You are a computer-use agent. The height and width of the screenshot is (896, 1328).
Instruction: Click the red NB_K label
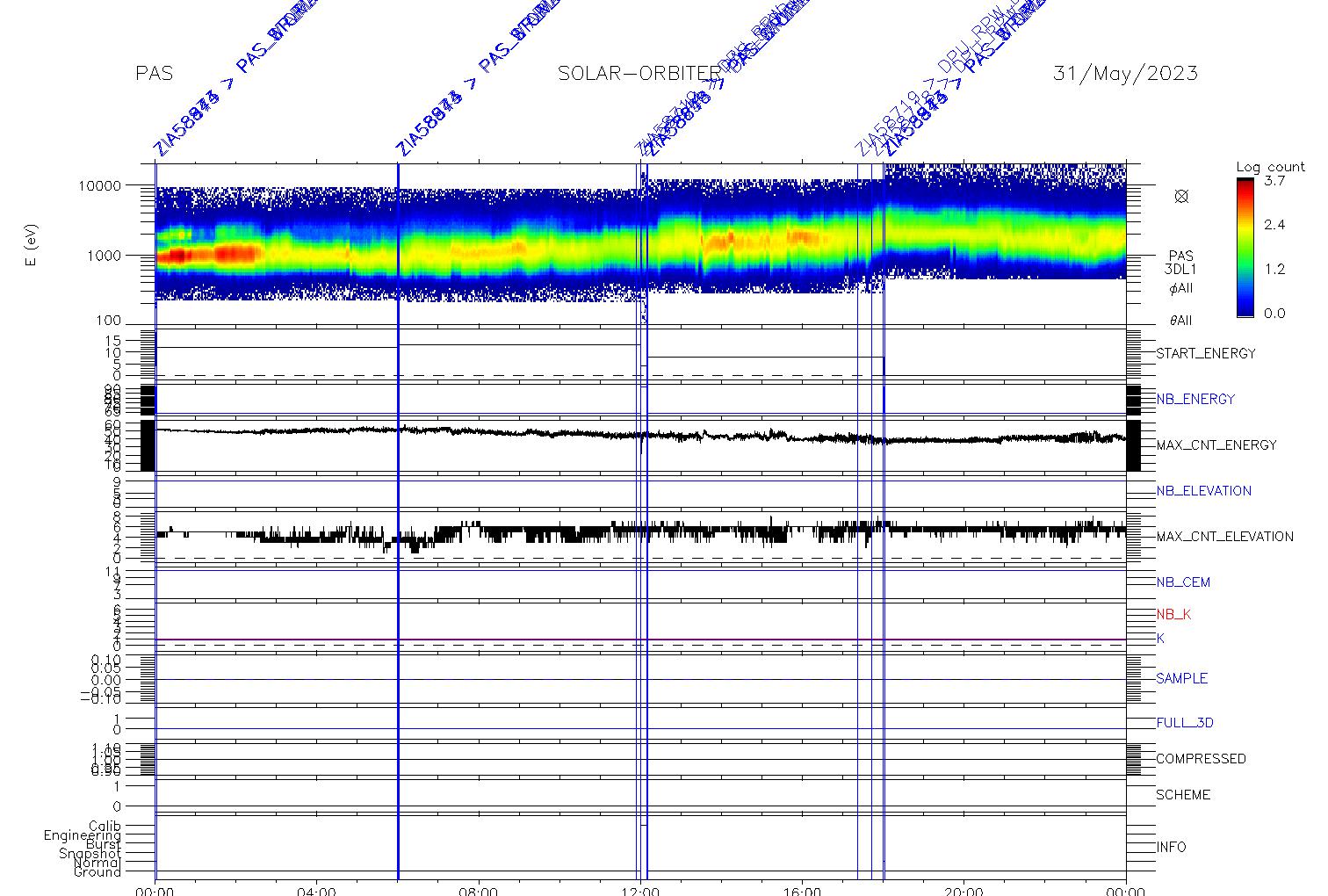(1173, 615)
